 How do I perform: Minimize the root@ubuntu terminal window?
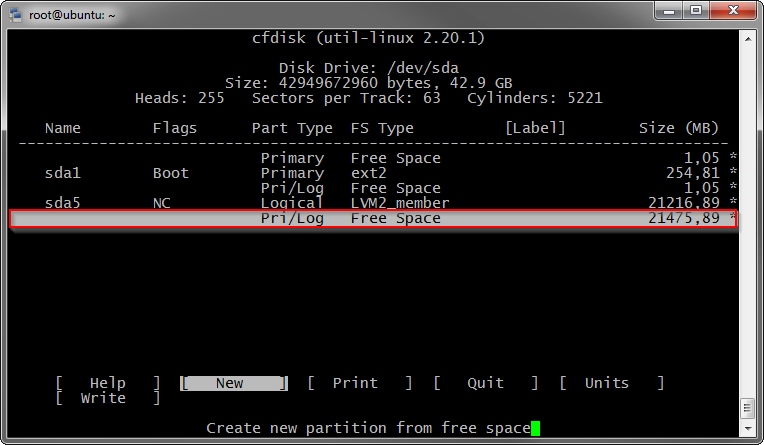pyautogui.click(x=668, y=11)
